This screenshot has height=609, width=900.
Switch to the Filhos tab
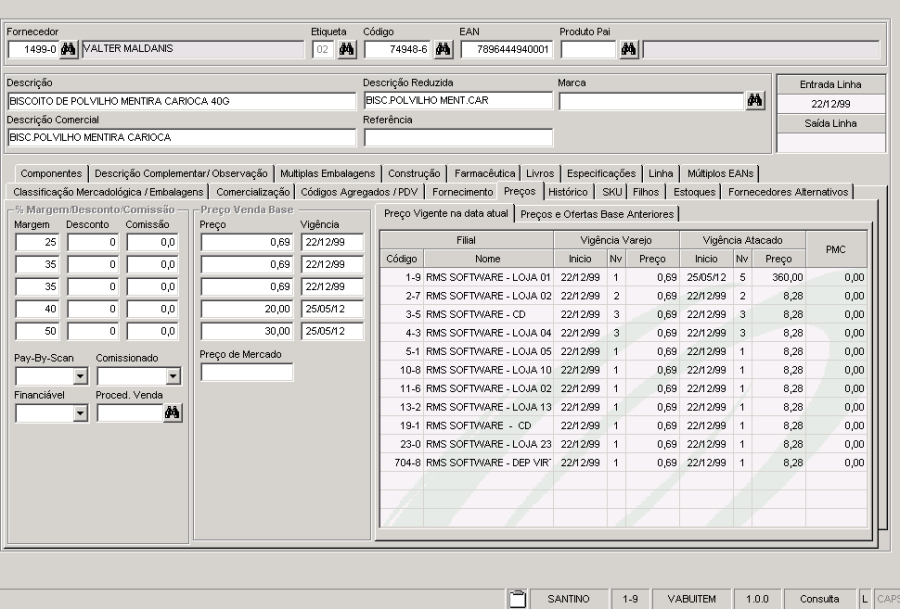point(646,192)
